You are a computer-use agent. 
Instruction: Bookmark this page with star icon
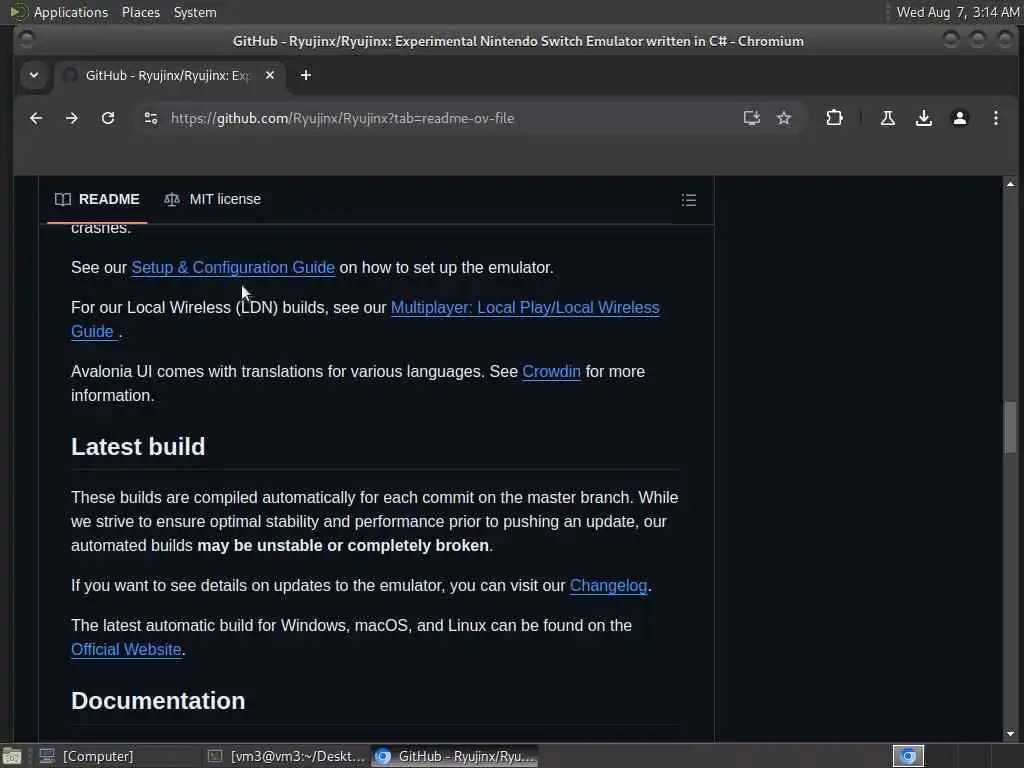tap(784, 118)
